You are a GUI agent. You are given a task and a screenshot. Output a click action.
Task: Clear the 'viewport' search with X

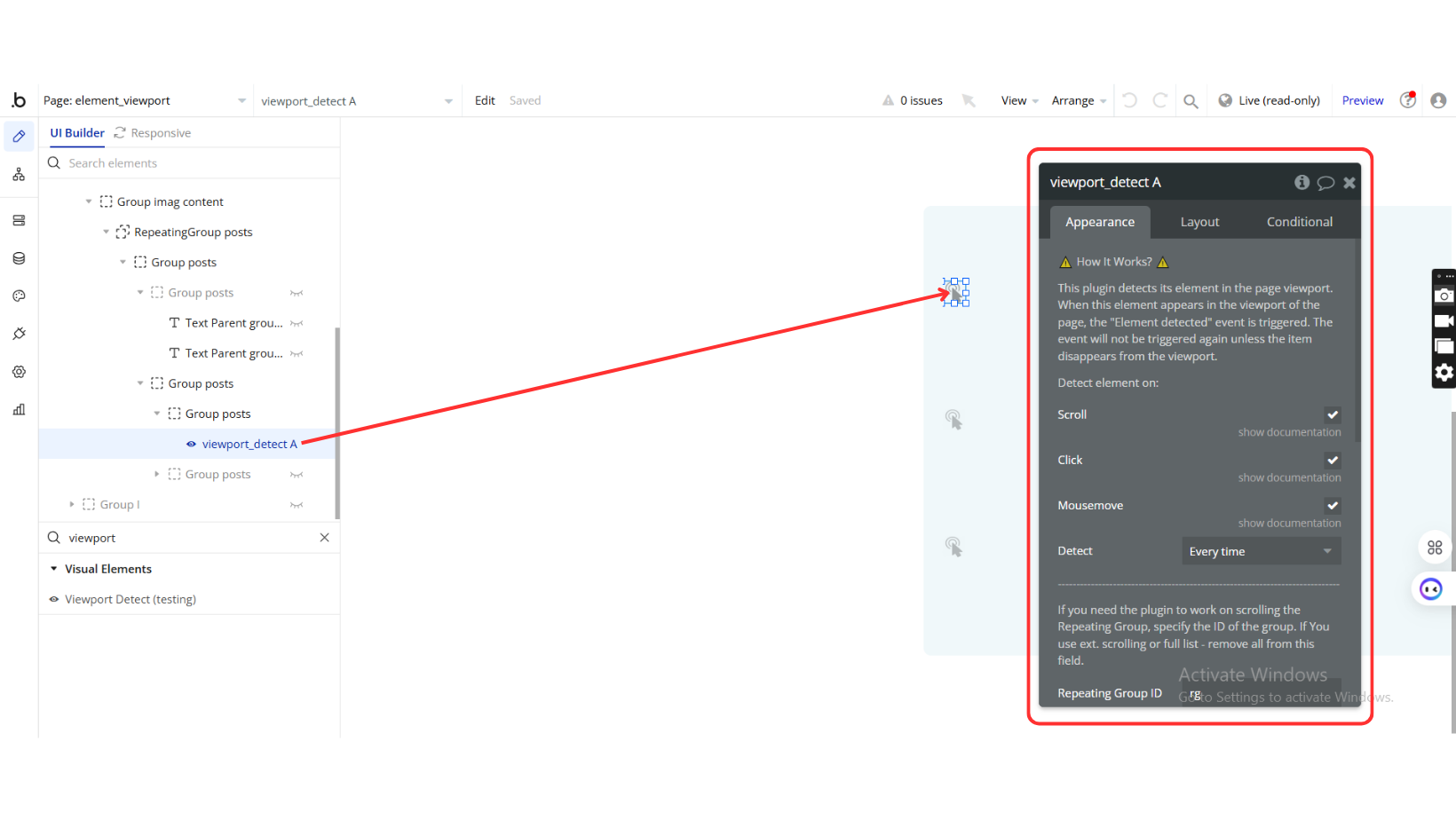(x=325, y=538)
